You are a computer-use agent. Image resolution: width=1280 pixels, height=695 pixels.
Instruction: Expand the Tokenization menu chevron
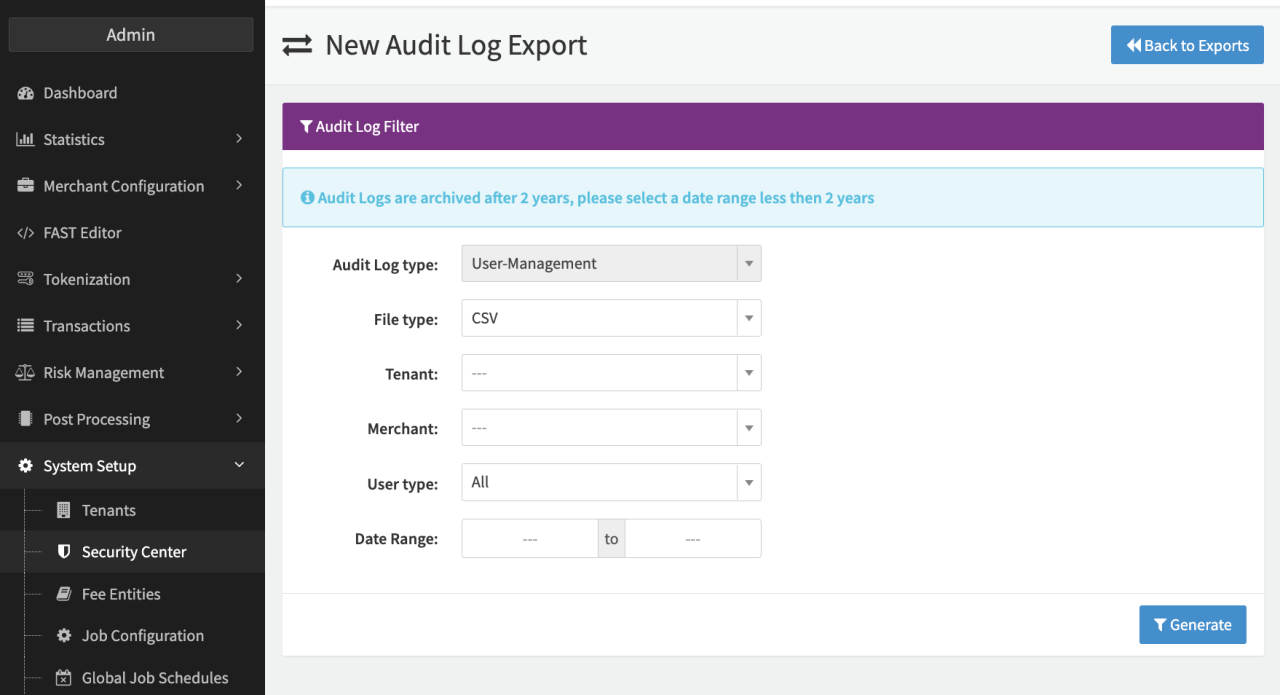click(x=239, y=279)
